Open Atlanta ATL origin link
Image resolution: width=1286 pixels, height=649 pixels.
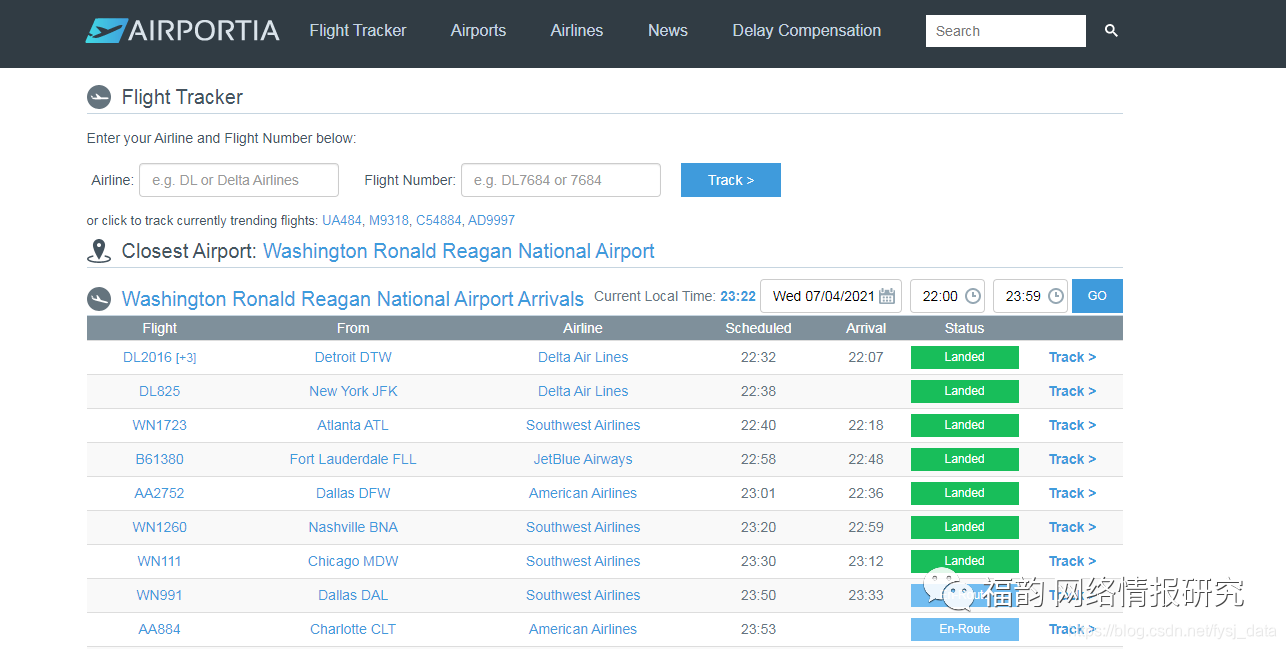click(x=353, y=425)
